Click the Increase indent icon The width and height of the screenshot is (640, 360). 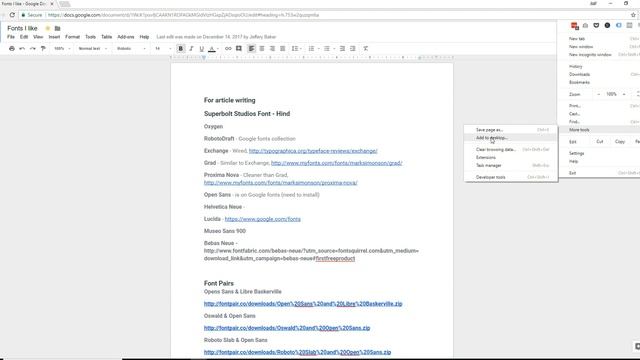tap(353, 49)
